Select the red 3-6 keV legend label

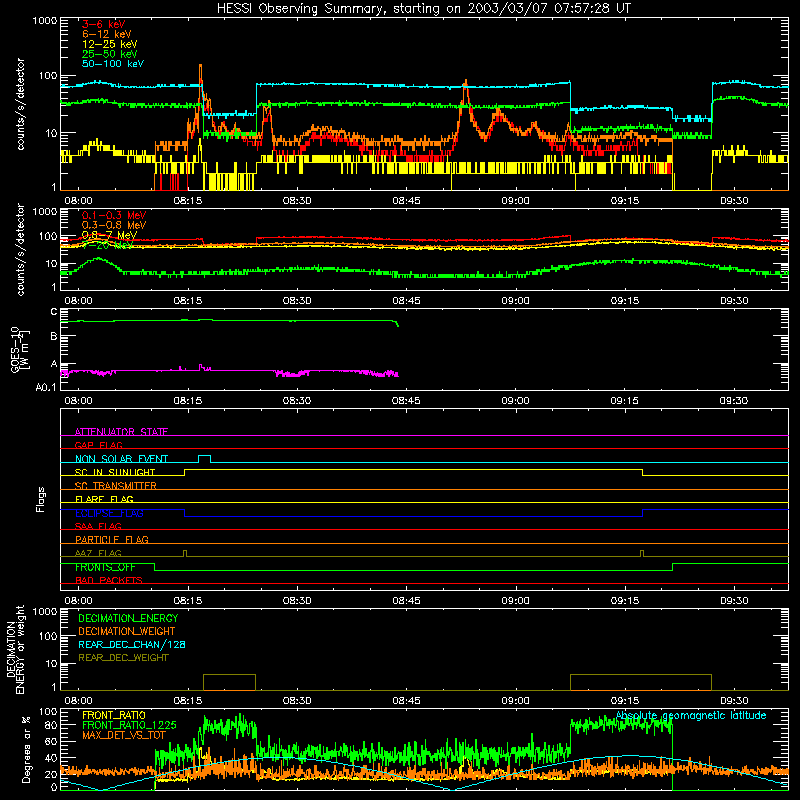coord(104,24)
